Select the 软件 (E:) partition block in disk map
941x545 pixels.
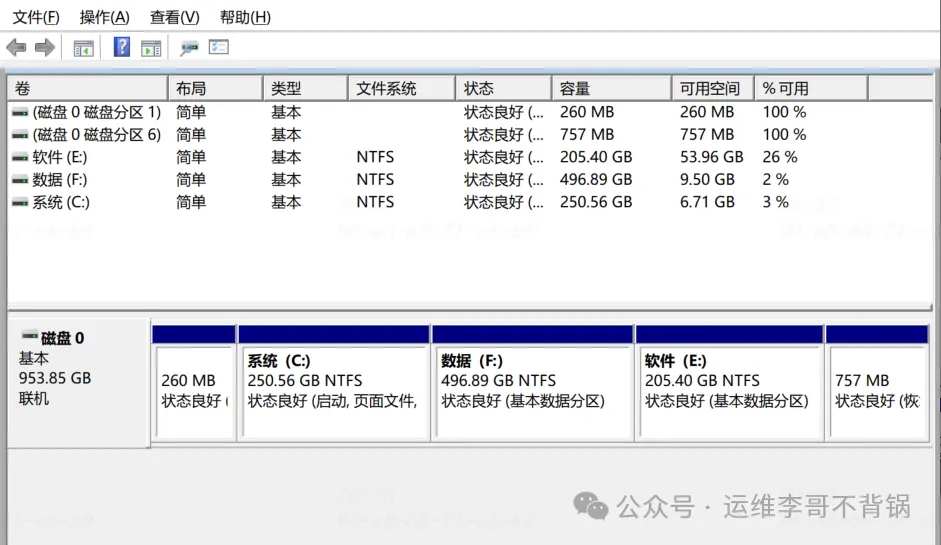[729, 391]
